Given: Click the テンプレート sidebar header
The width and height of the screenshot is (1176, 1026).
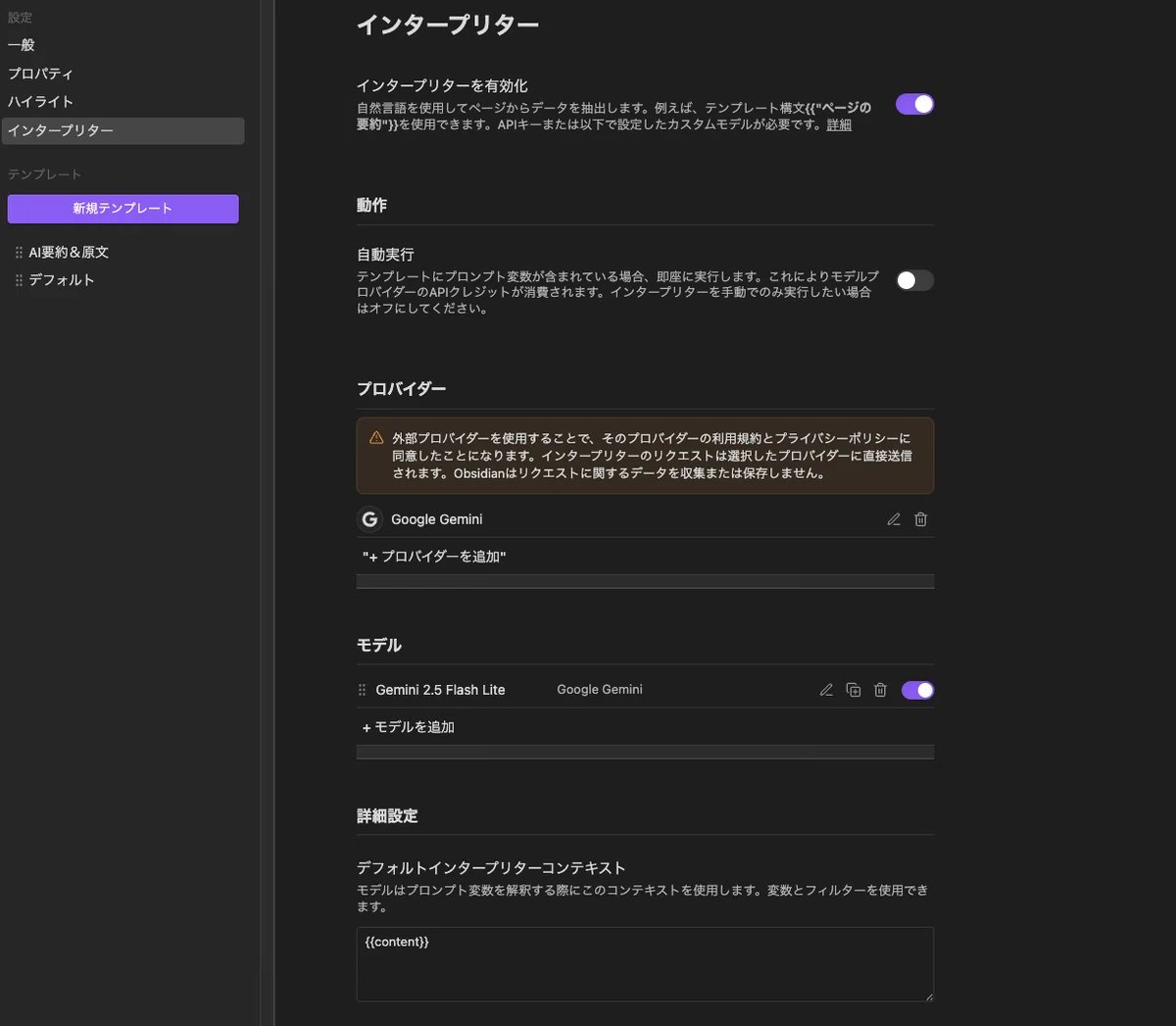Looking at the screenshot, I should 45,174.
